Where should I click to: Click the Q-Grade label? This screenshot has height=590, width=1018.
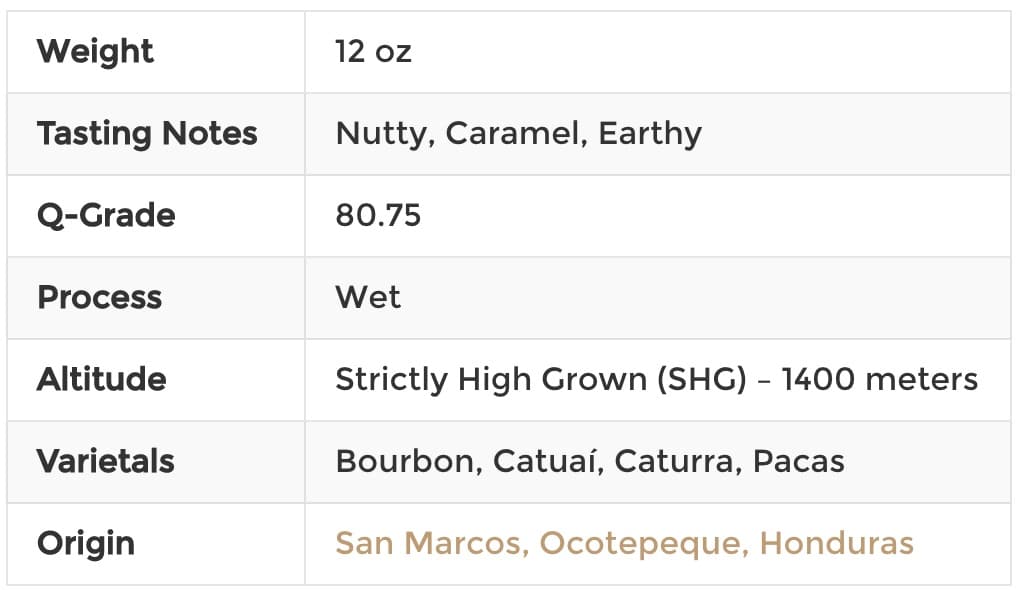tap(106, 215)
